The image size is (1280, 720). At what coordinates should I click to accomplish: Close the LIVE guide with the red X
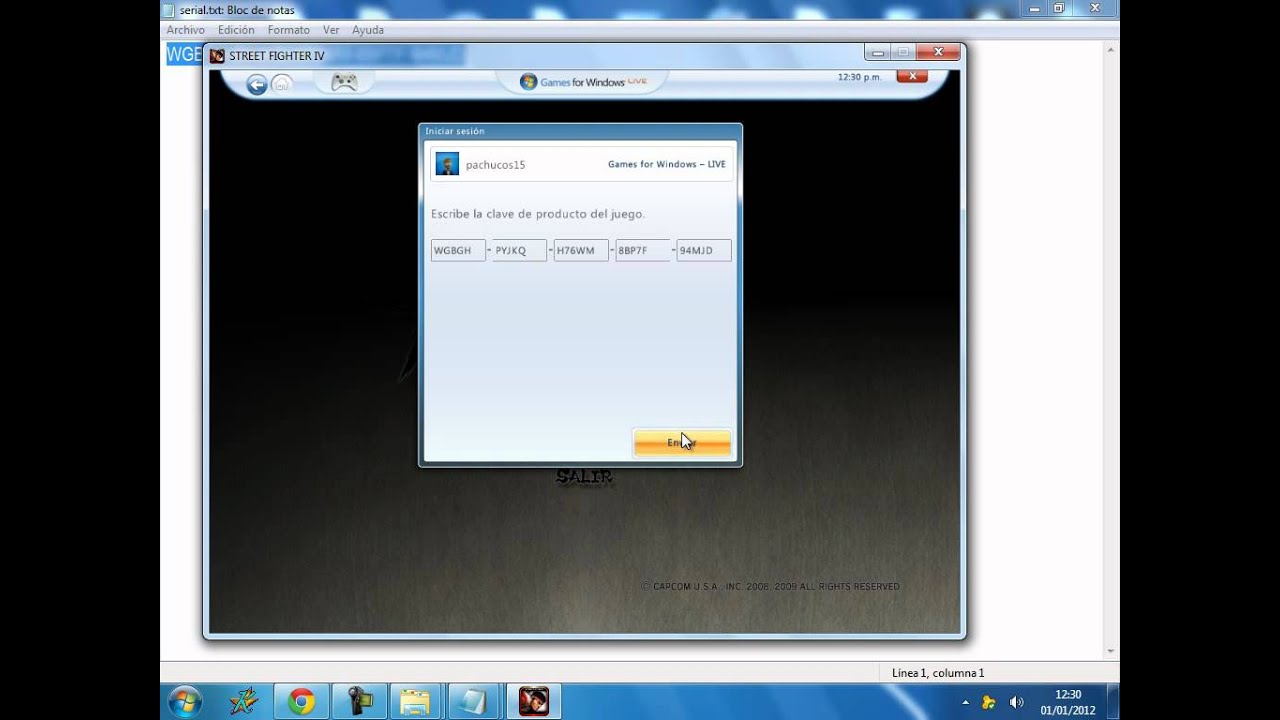tap(912, 77)
